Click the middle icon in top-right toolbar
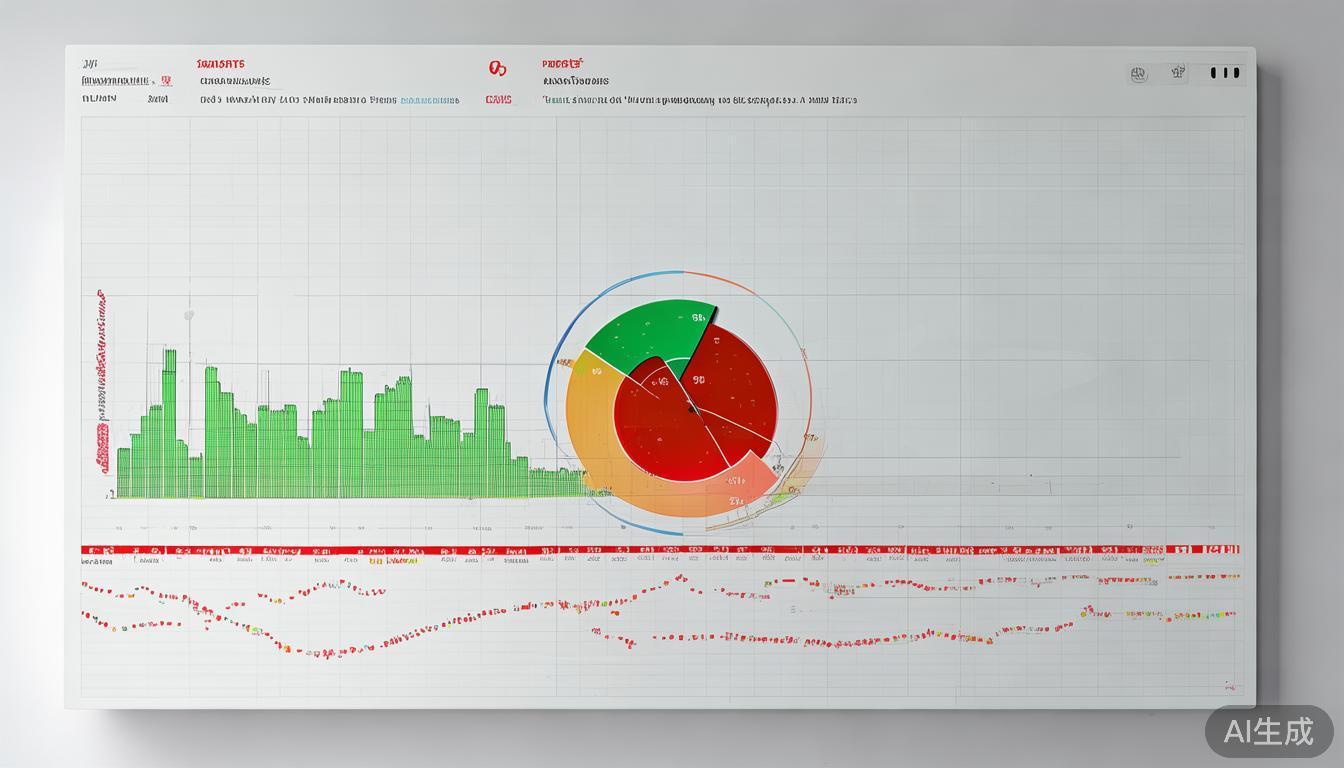The height and width of the screenshot is (768, 1344). (1178, 72)
